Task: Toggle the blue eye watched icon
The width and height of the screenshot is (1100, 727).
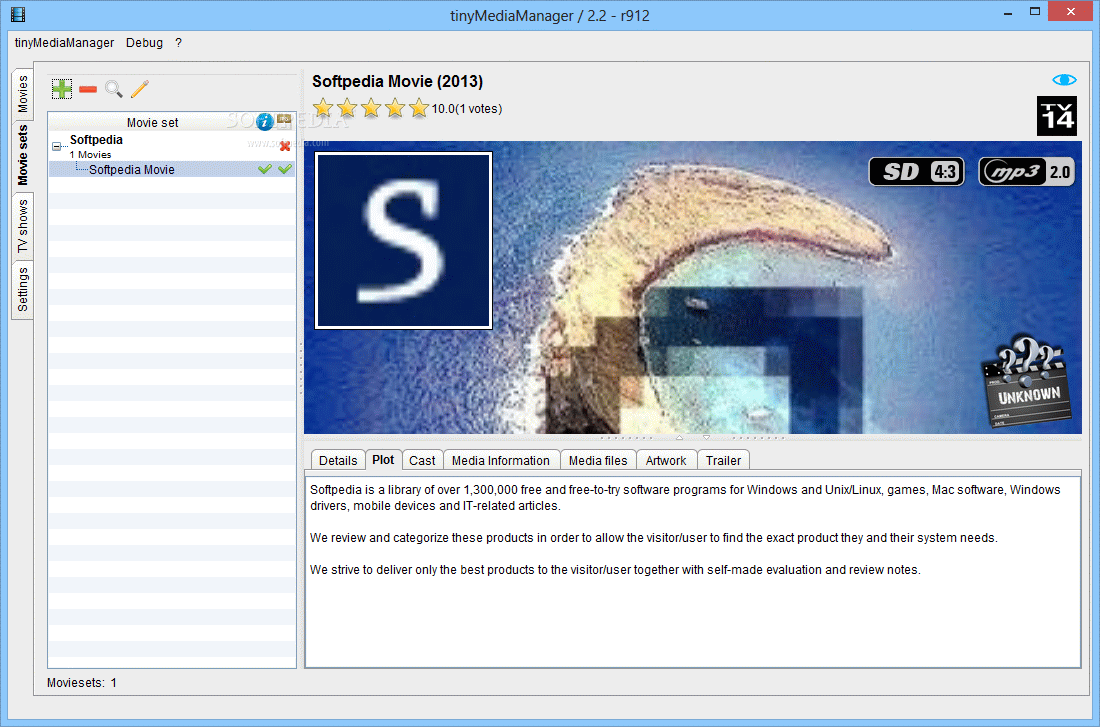Action: coord(1064,80)
